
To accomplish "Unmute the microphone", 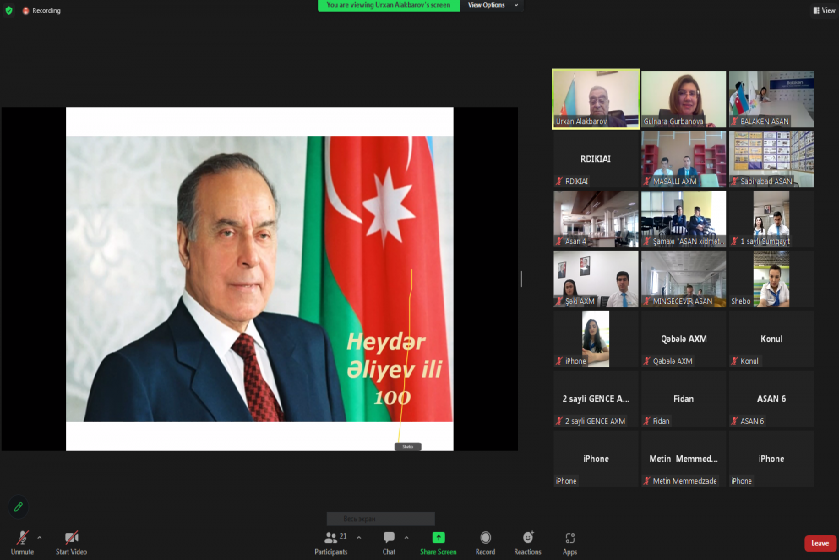I will pyautogui.click(x=22, y=540).
